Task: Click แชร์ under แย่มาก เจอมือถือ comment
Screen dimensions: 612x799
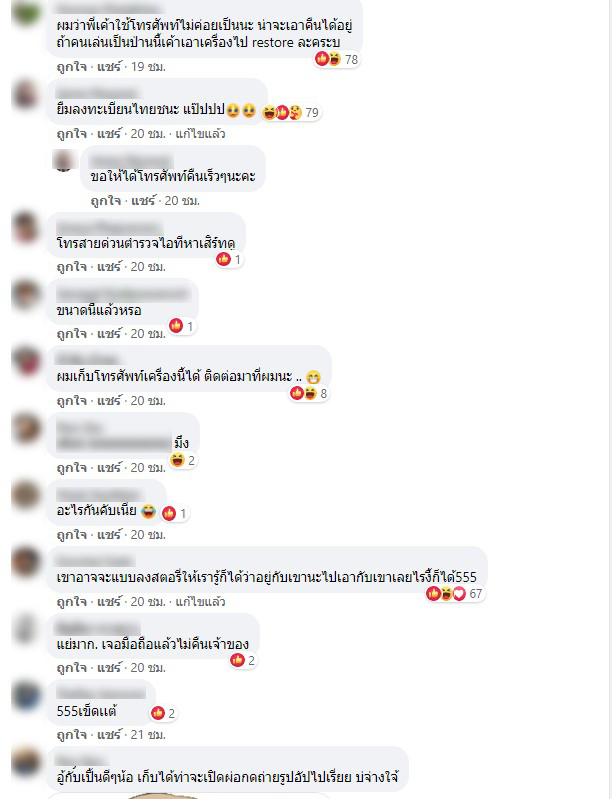Action: tap(109, 668)
